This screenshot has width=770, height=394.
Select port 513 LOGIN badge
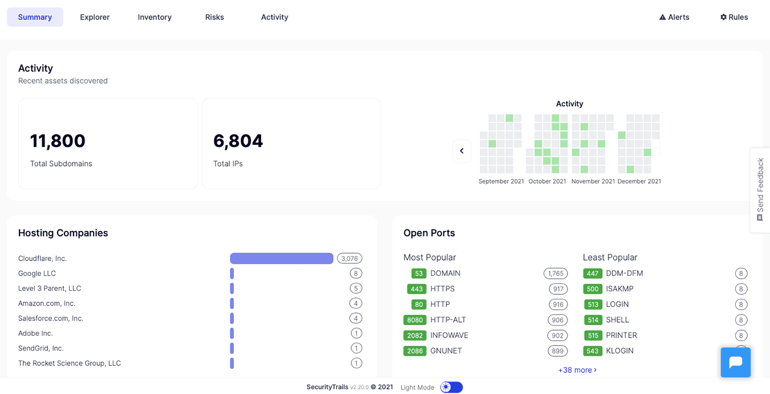pos(593,305)
